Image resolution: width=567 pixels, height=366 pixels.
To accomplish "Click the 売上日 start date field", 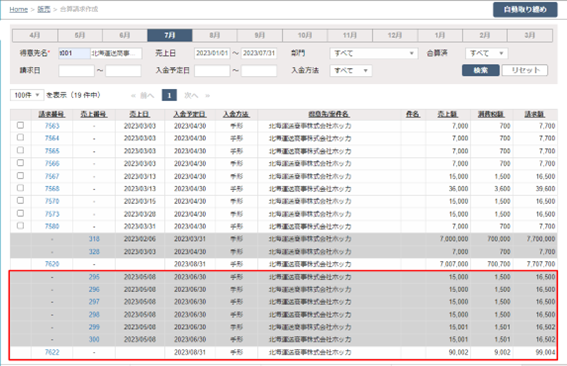I will [x=212, y=53].
